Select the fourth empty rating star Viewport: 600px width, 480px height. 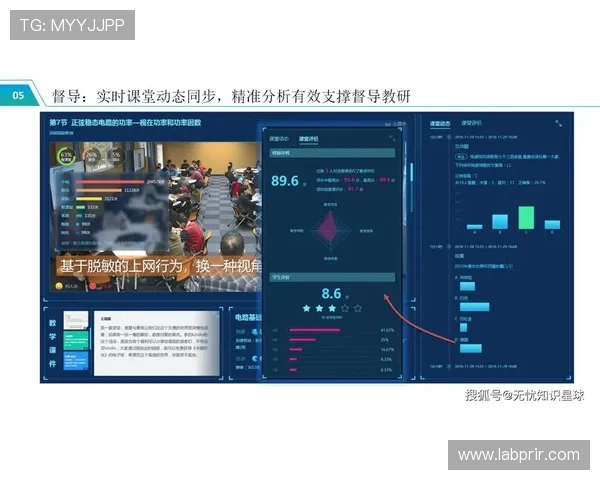pyautogui.click(x=345, y=308)
